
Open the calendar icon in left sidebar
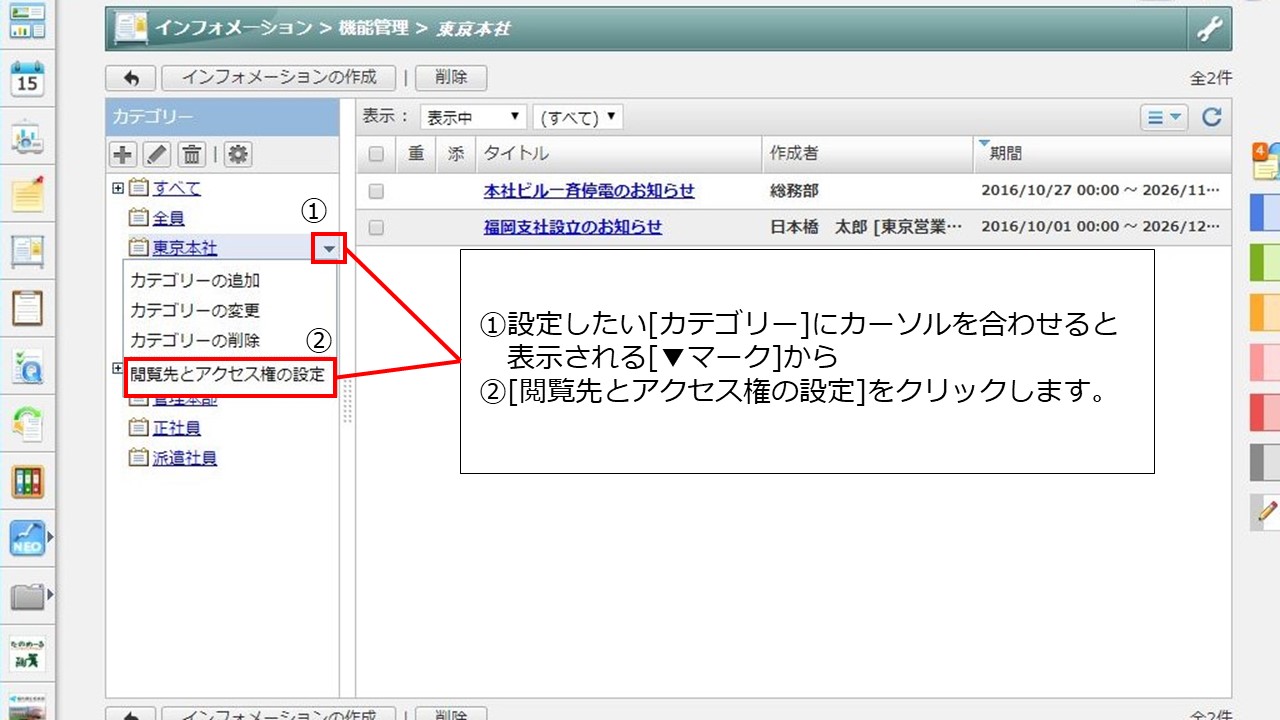click(x=27, y=79)
